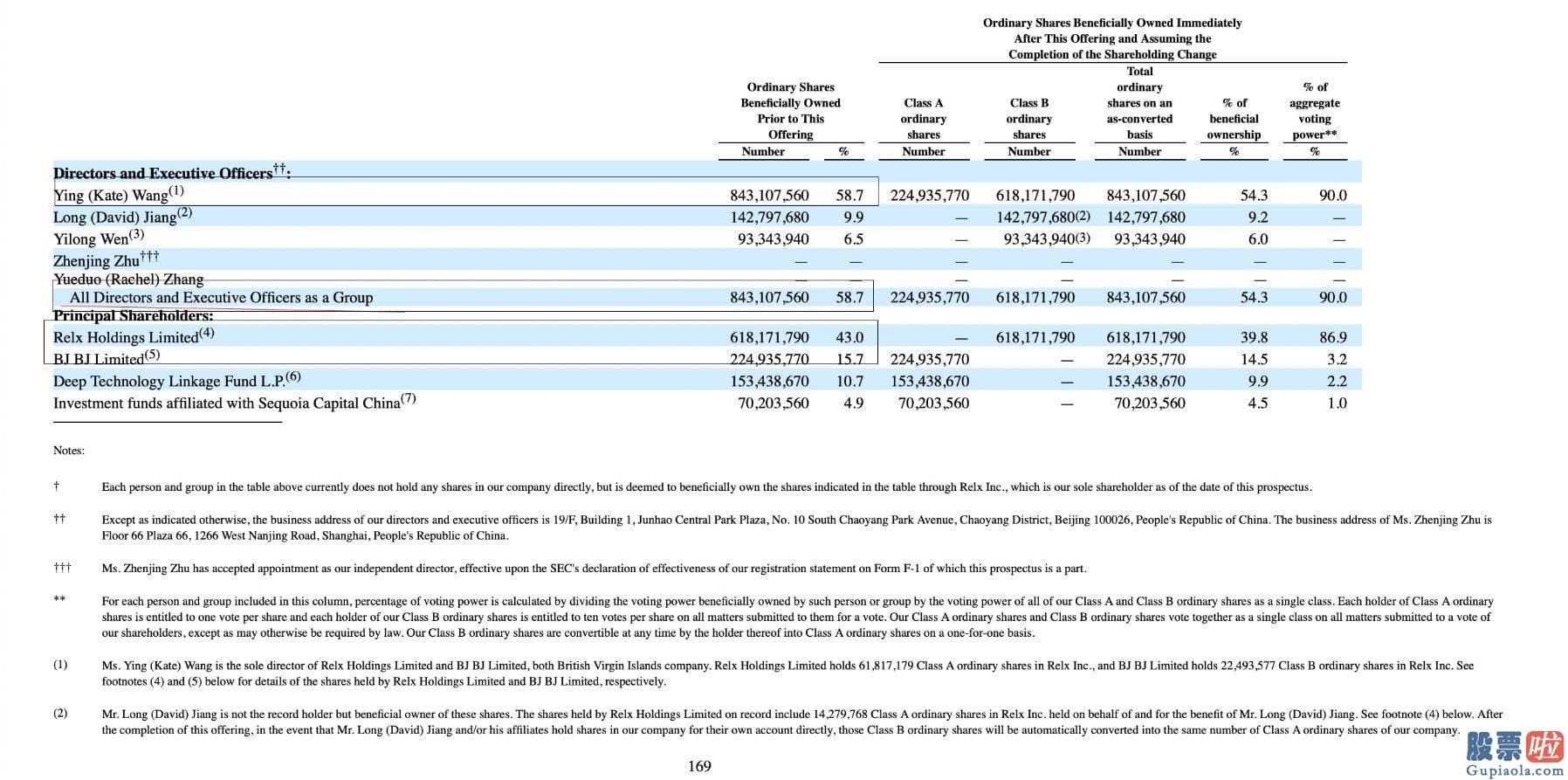Viewport: 1568px width, 780px height.
Task: Click % of aggregate voting power header
Action: click(1314, 111)
